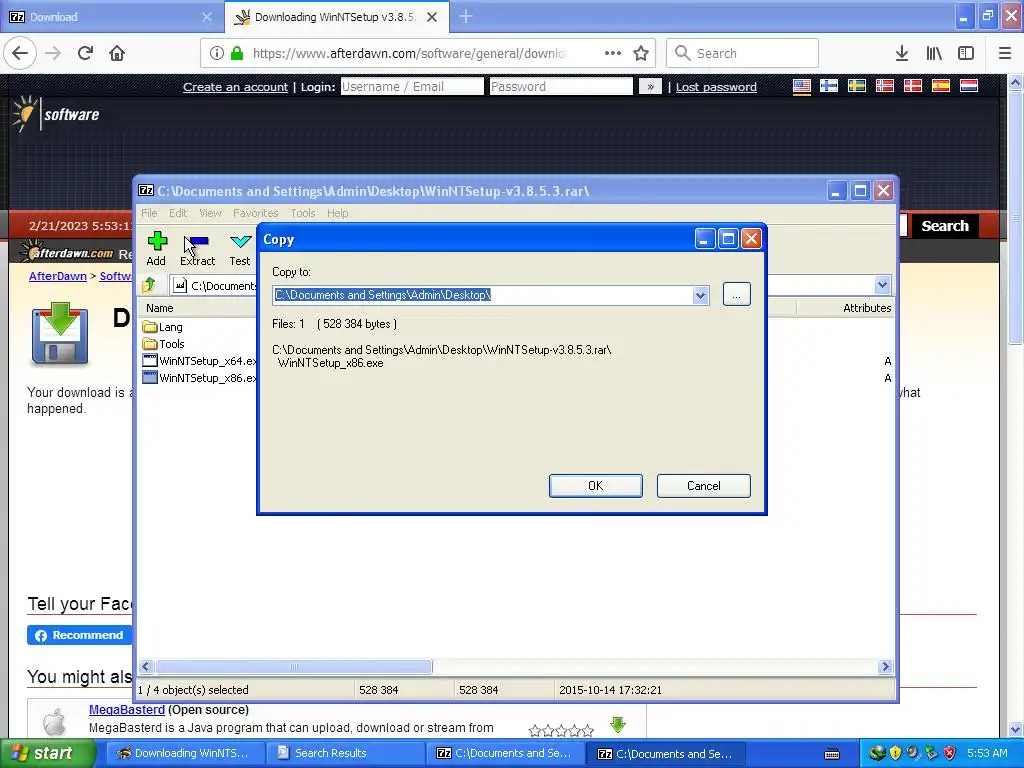Select WinNTSetup_x86.exe in file list

(199, 378)
